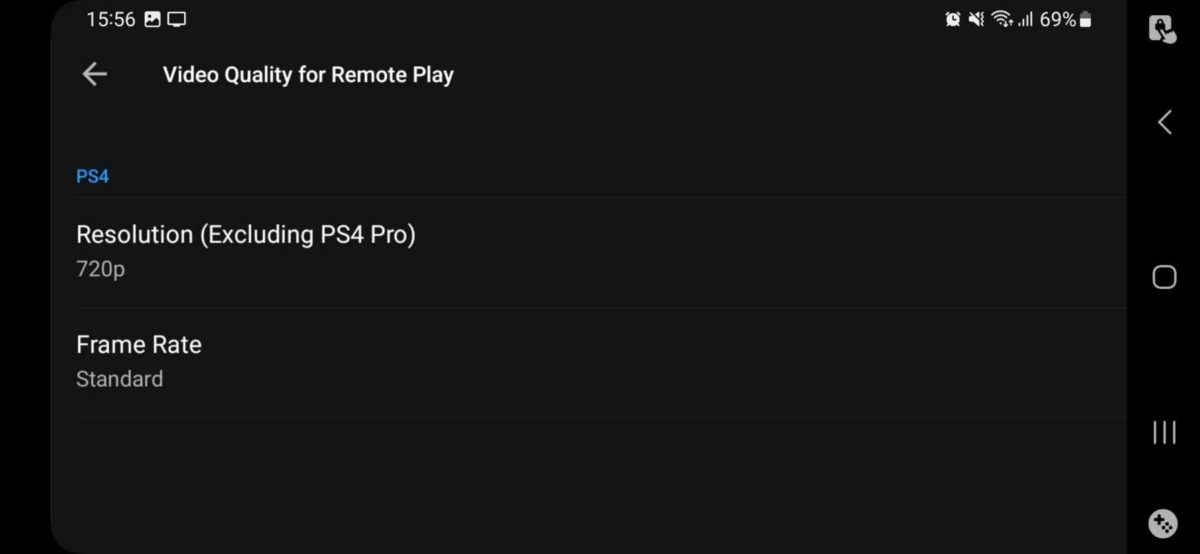
Task: Tap the Android home button
Action: tap(1164, 277)
